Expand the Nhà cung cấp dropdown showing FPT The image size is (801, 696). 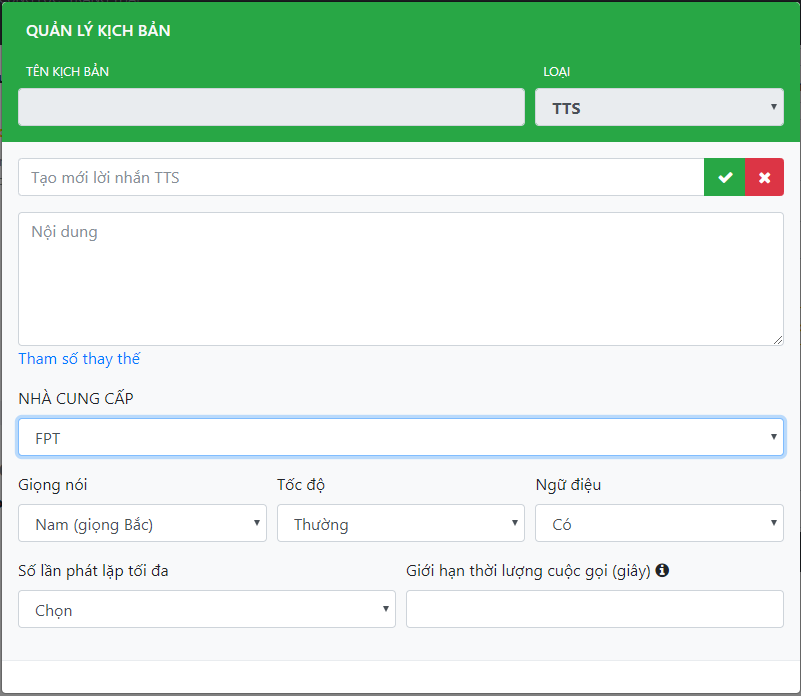click(400, 437)
